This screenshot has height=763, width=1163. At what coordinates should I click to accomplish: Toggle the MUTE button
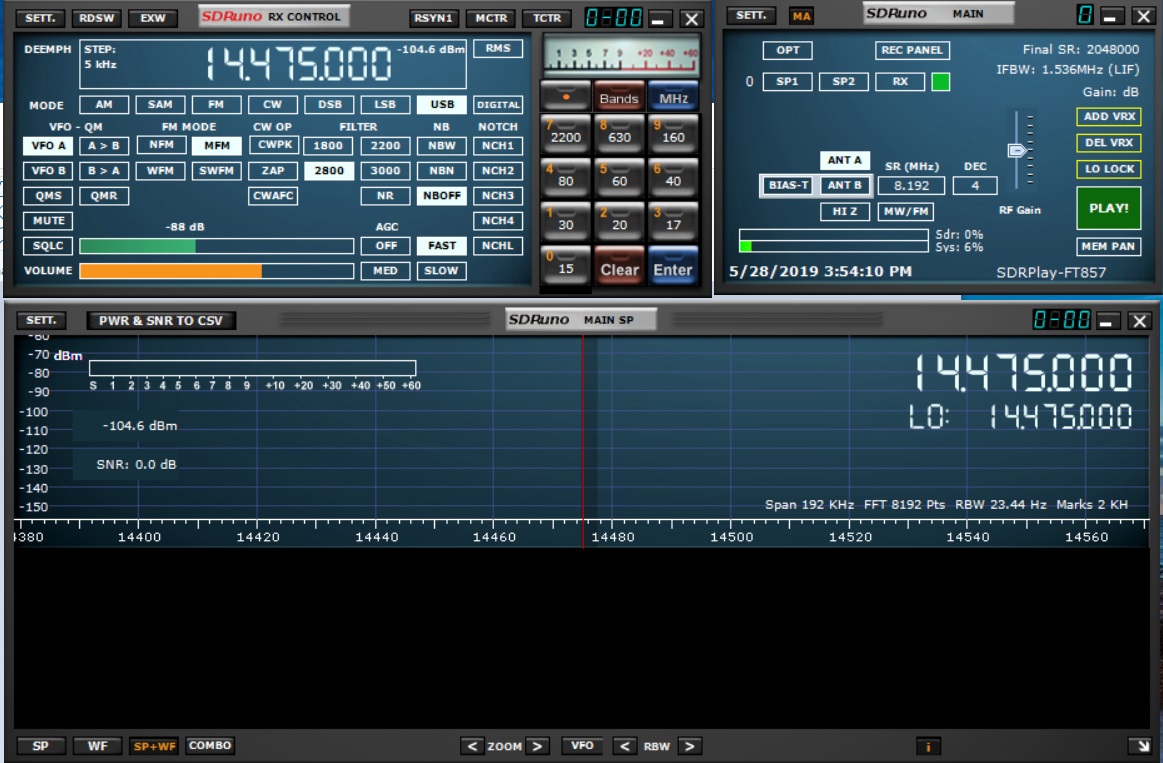click(48, 220)
